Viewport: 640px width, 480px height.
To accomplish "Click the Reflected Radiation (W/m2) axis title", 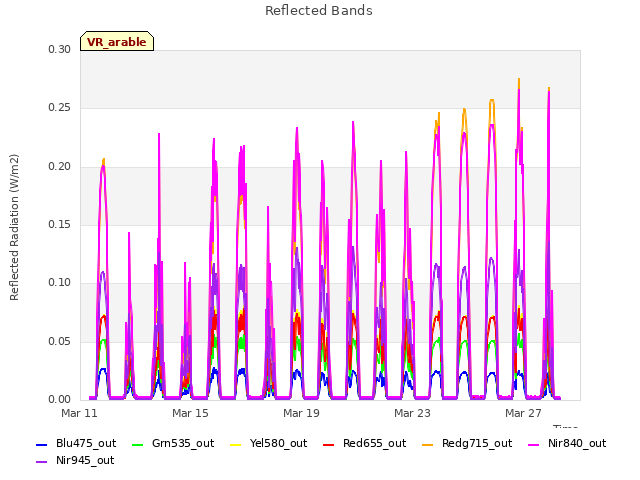I will tap(15, 227).
